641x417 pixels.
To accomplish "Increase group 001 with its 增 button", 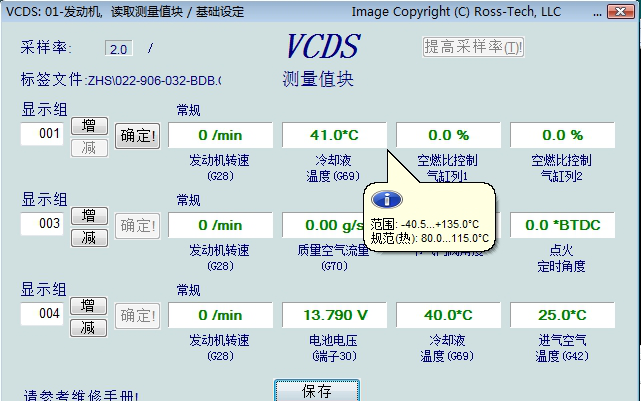I will pyautogui.click(x=90, y=126).
